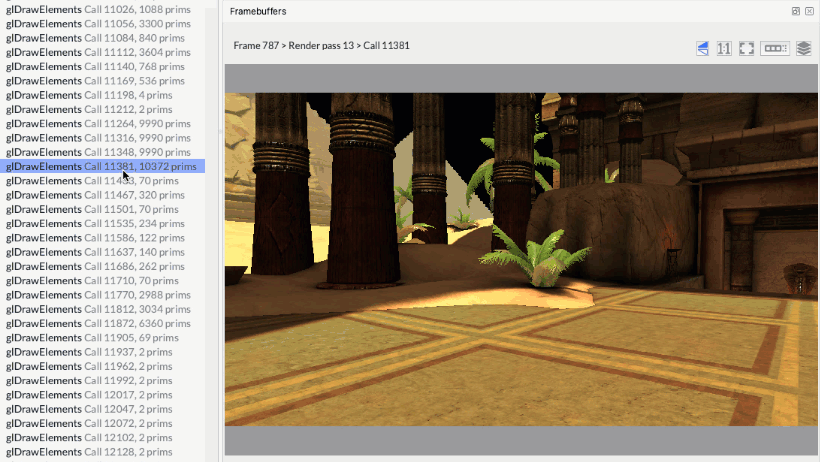Fit framebuffer image to view
Screen dimensions: 820x462
click(x=746, y=49)
